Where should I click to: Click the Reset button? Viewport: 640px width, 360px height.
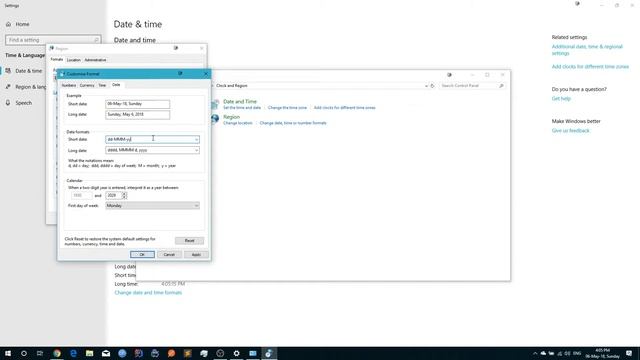click(189, 241)
